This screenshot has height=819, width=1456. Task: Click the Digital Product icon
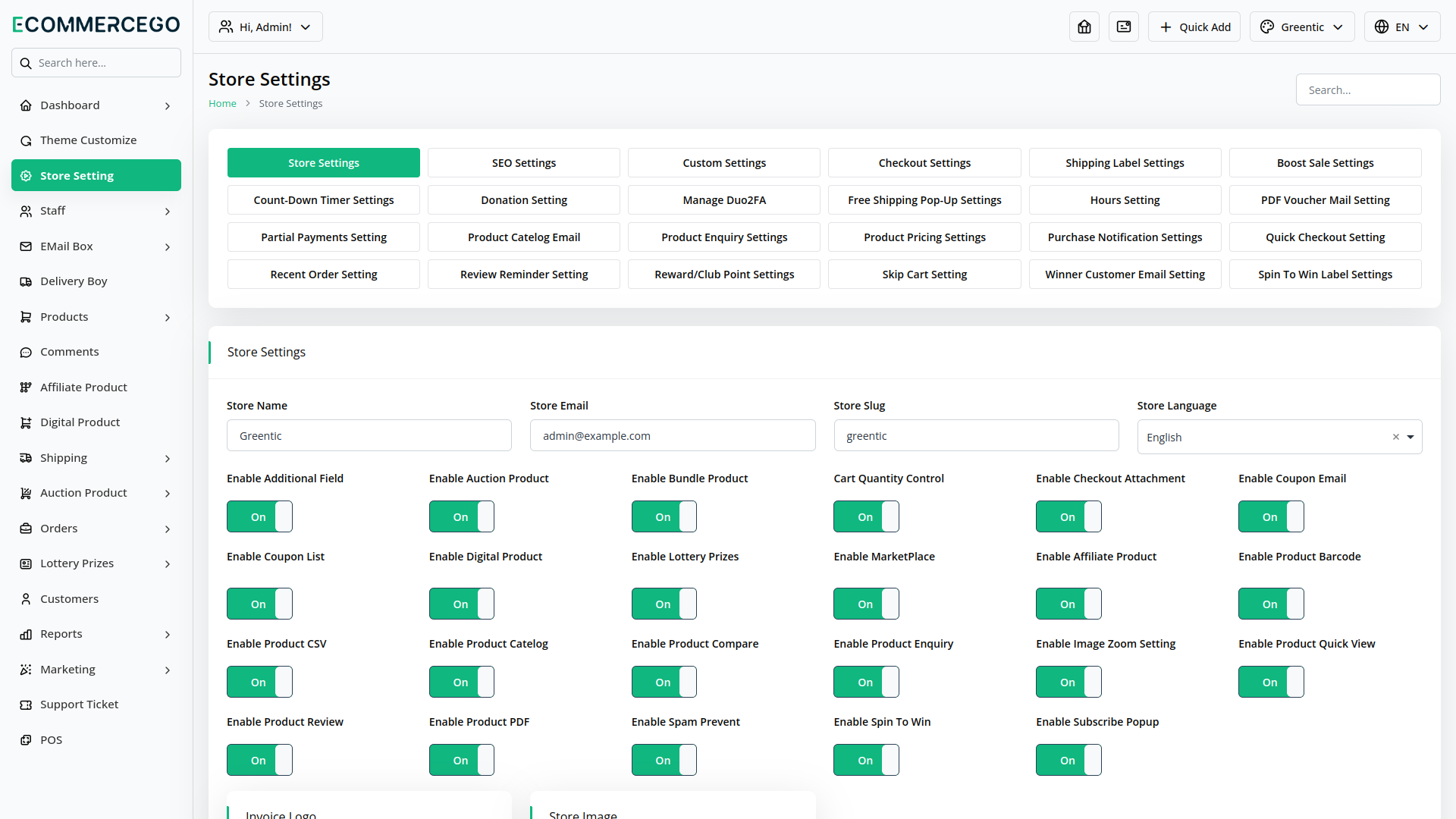tap(26, 422)
